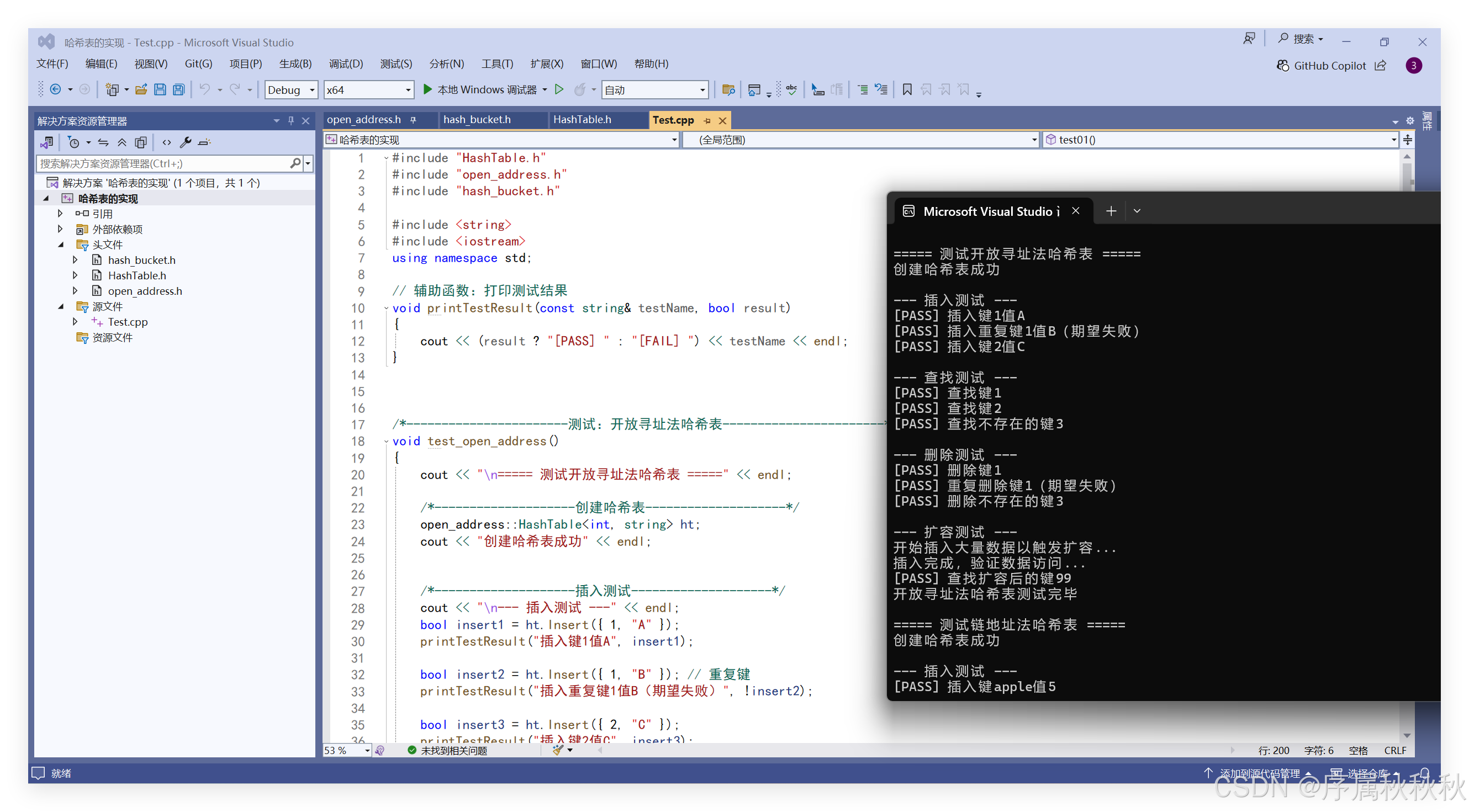This screenshot has width=1469, height=812.
Task: Open the 调试(D) menu
Action: (x=346, y=64)
